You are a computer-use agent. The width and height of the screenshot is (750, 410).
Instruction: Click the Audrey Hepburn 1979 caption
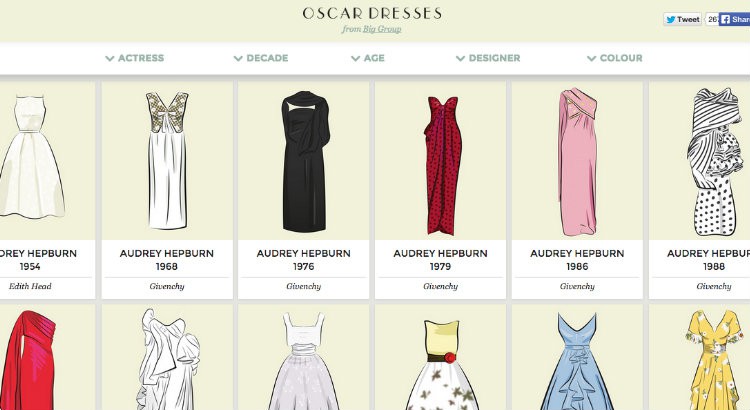441,260
